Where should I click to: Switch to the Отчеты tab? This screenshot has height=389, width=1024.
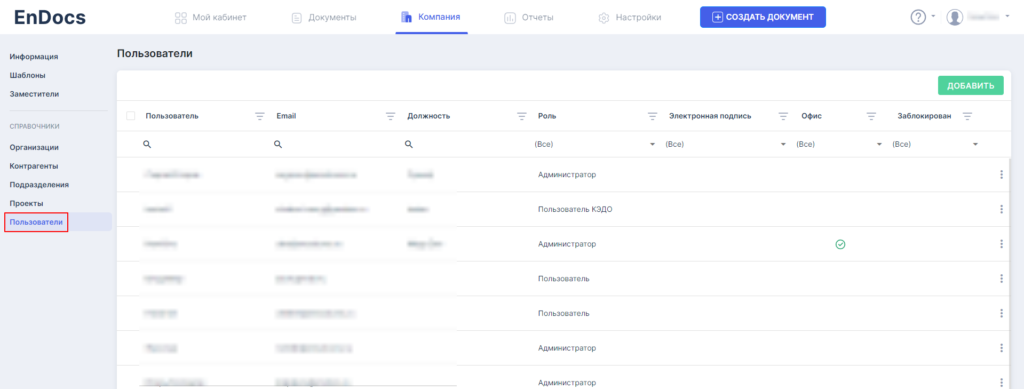[x=529, y=18]
